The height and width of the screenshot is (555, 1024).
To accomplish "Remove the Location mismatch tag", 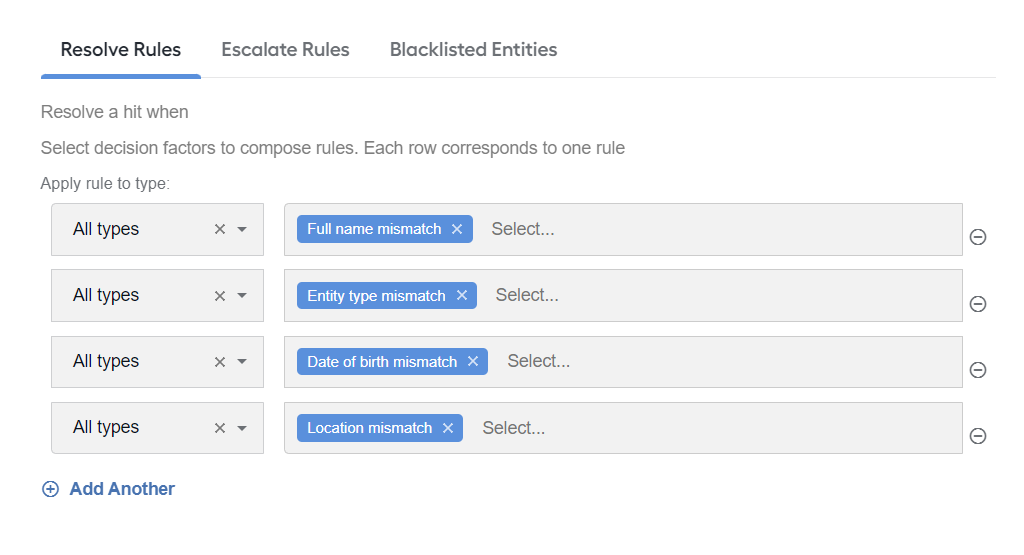I will pyautogui.click(x=448, y=428).
